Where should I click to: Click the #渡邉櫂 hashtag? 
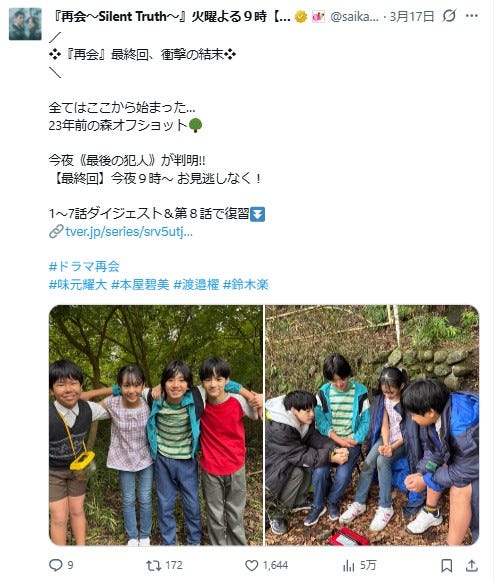tap(196, 284)
